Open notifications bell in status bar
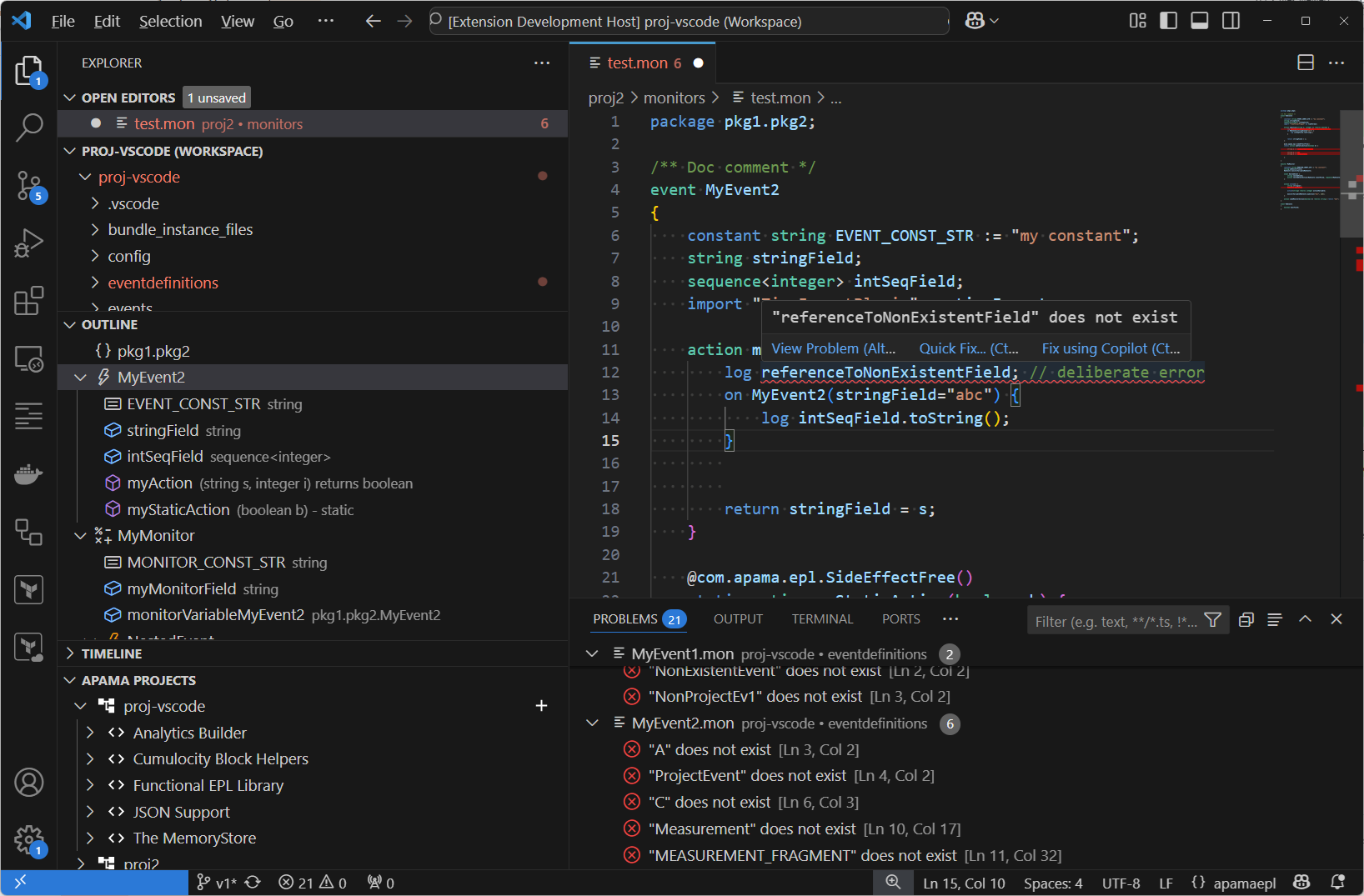Viewport: 1364px width, 896px height. [x=1338, y=883]
